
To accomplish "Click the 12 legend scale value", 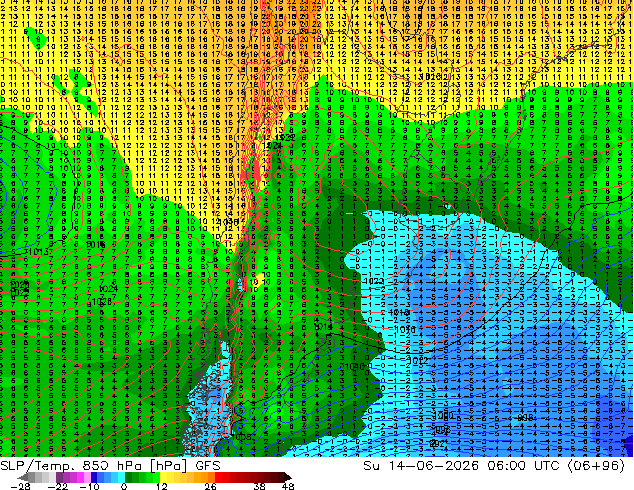I will 162,486.
